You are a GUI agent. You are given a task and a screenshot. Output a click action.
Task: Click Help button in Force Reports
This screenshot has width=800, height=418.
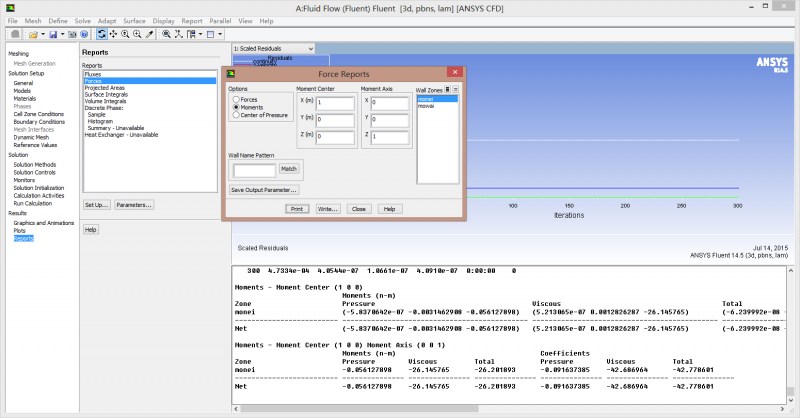click(389, 209)
